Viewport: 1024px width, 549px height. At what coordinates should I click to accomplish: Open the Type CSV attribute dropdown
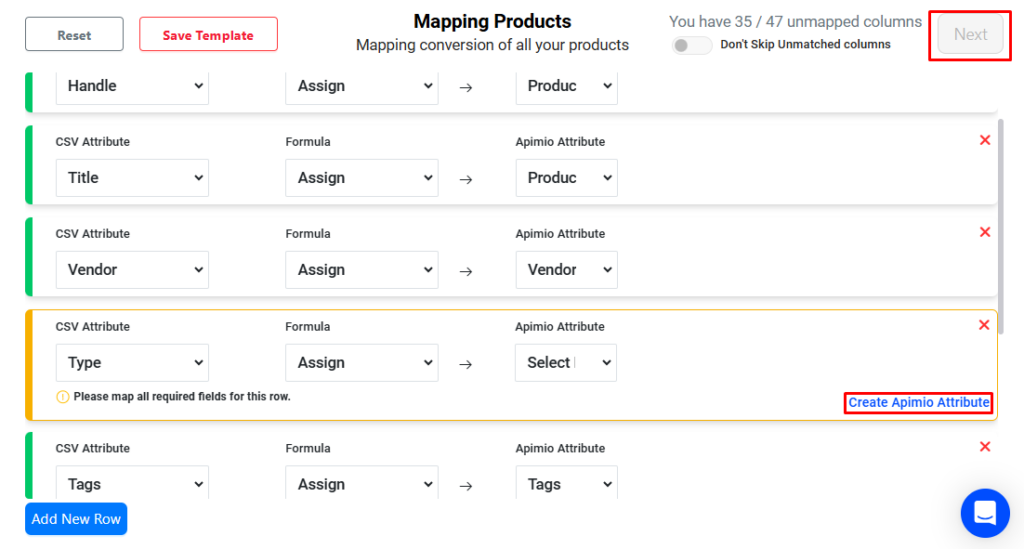pos(132,363)
